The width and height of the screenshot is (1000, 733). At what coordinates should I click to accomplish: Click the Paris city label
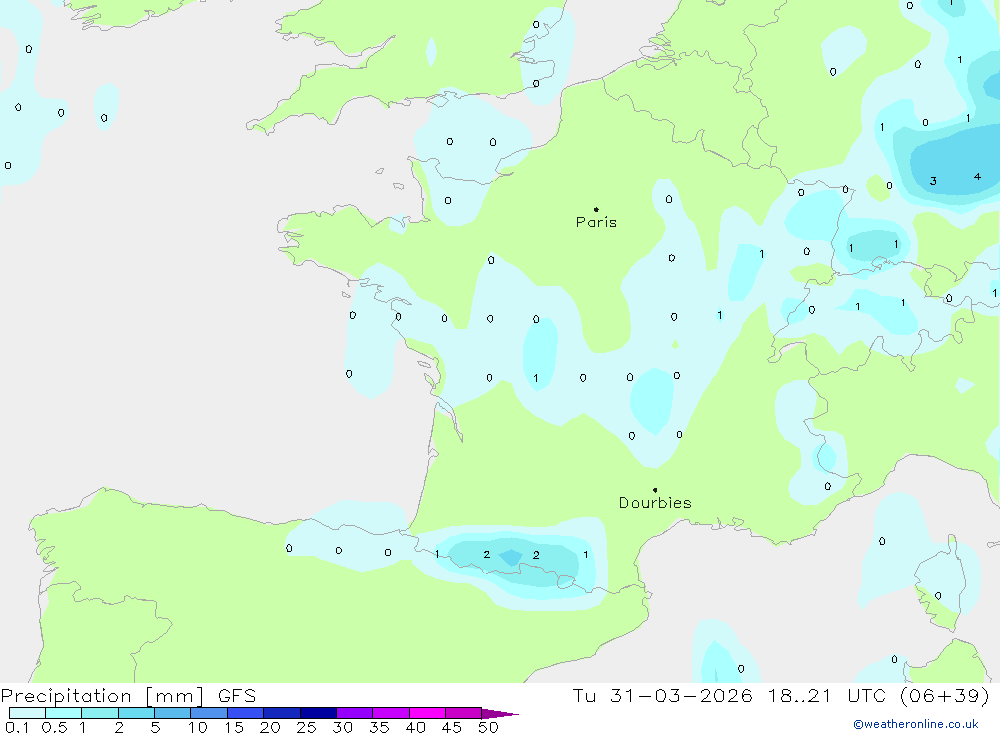pos(596,222)
